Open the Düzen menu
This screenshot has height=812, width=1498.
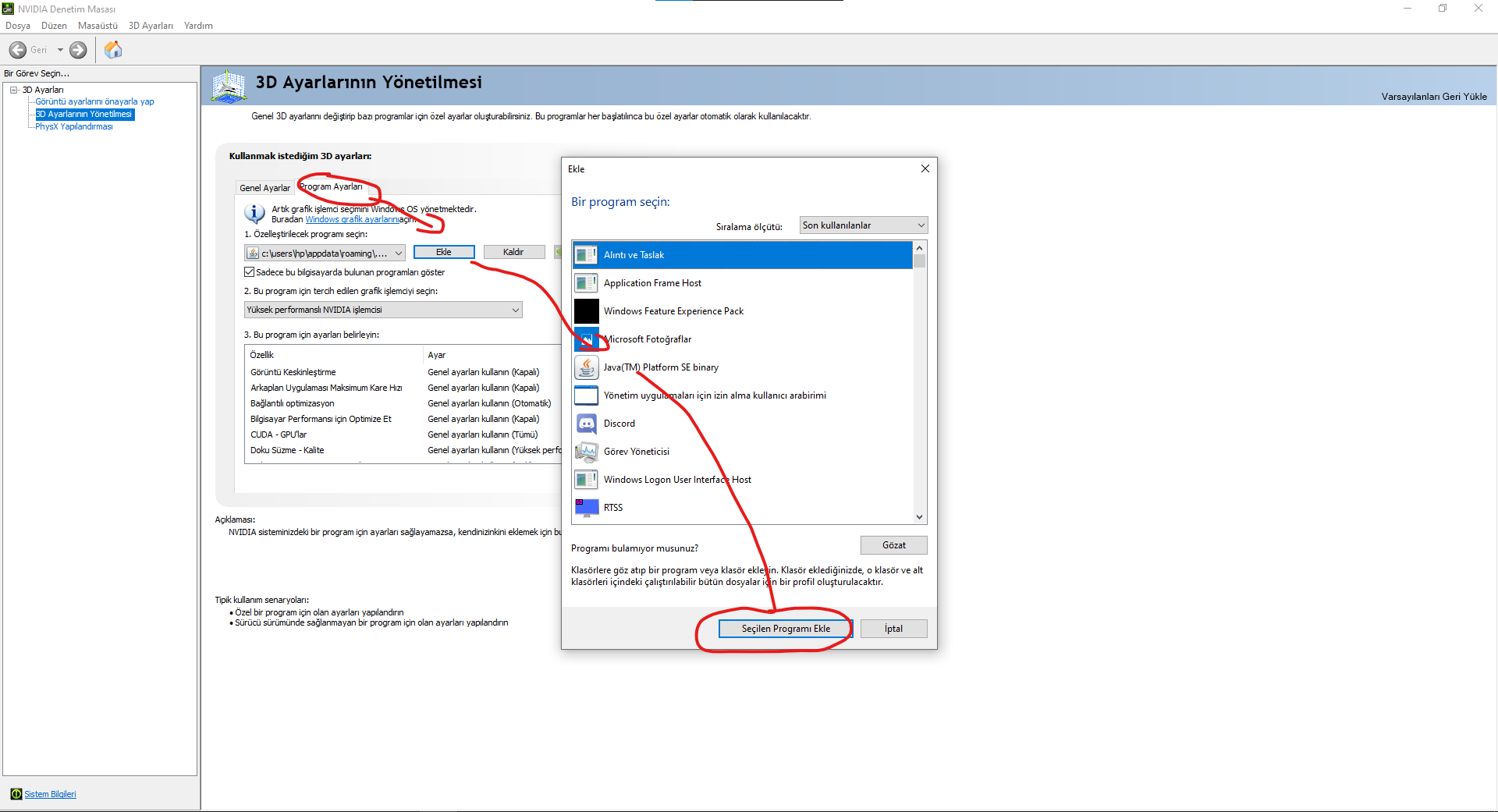point(54,26)
